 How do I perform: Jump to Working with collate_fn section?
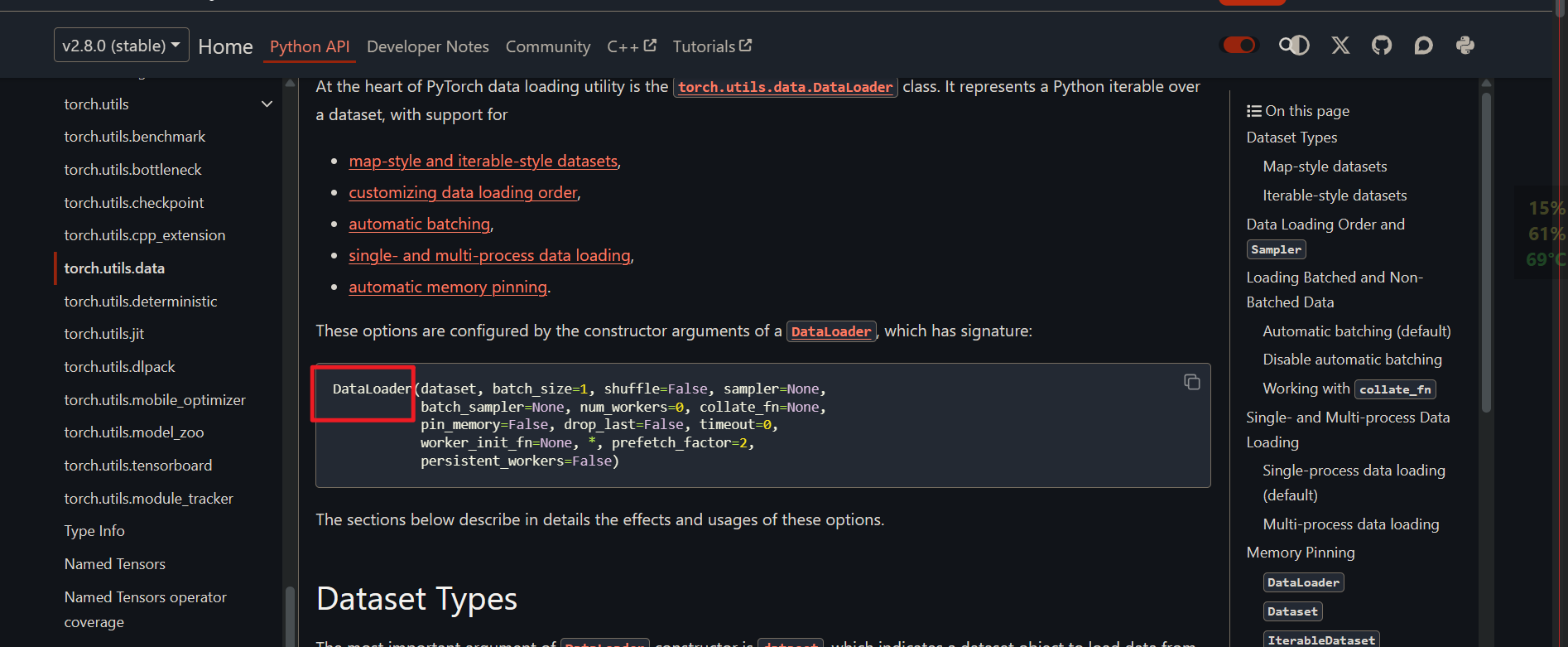pos(1349,389)
